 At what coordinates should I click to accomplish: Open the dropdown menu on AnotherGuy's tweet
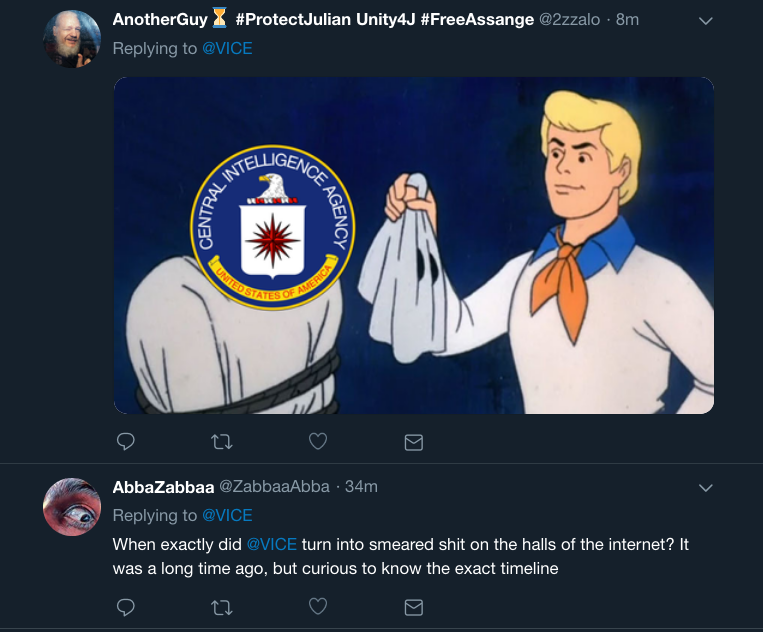coord(706,21)
